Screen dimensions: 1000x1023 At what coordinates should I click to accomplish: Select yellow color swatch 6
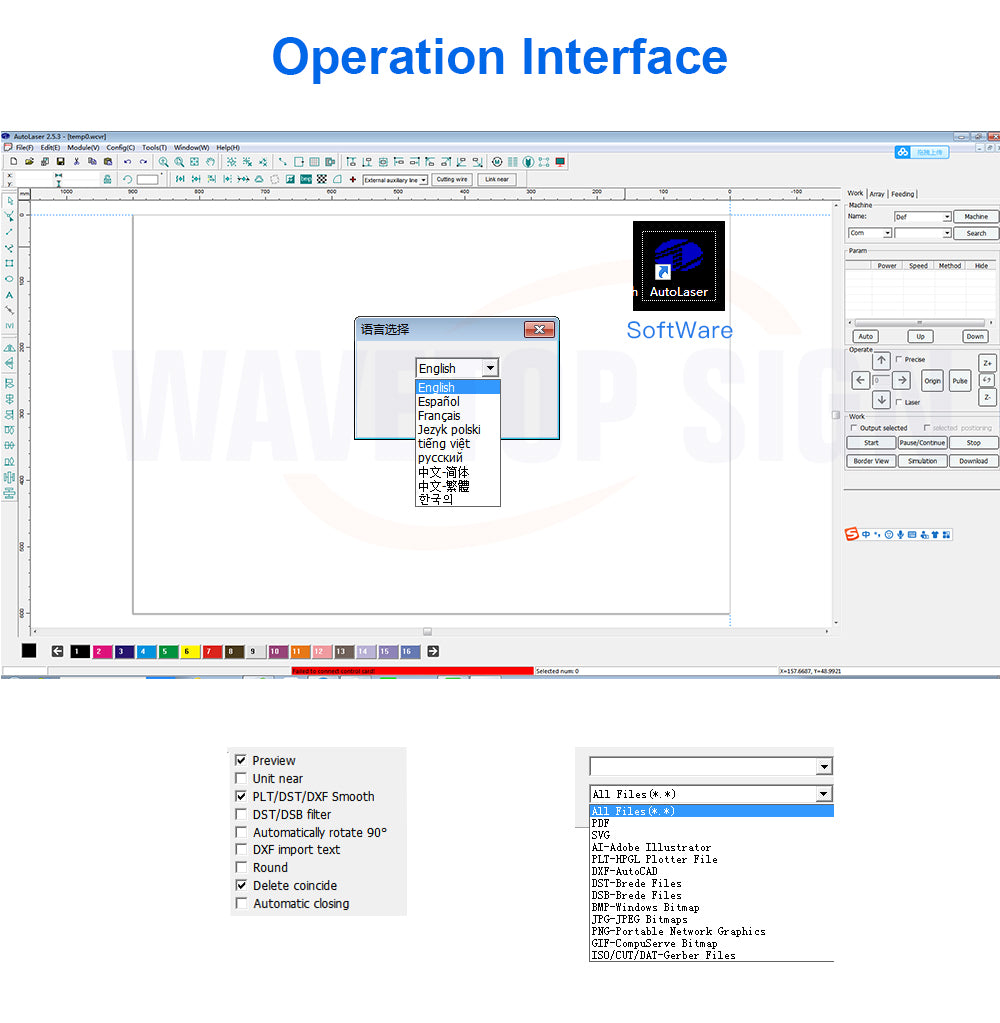click(x=189, y=651)
